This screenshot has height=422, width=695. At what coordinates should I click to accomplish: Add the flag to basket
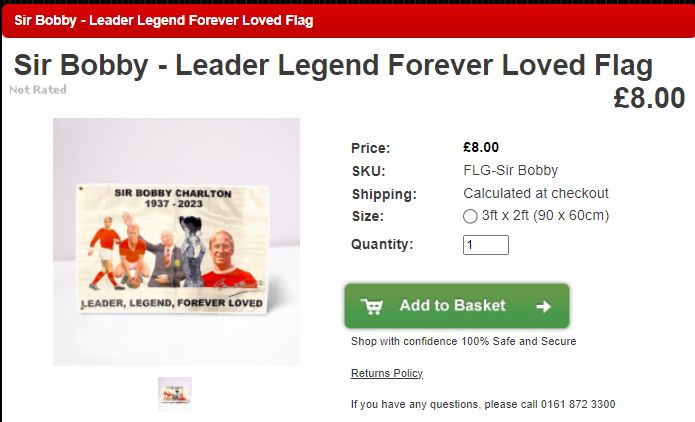coord(457,306)
